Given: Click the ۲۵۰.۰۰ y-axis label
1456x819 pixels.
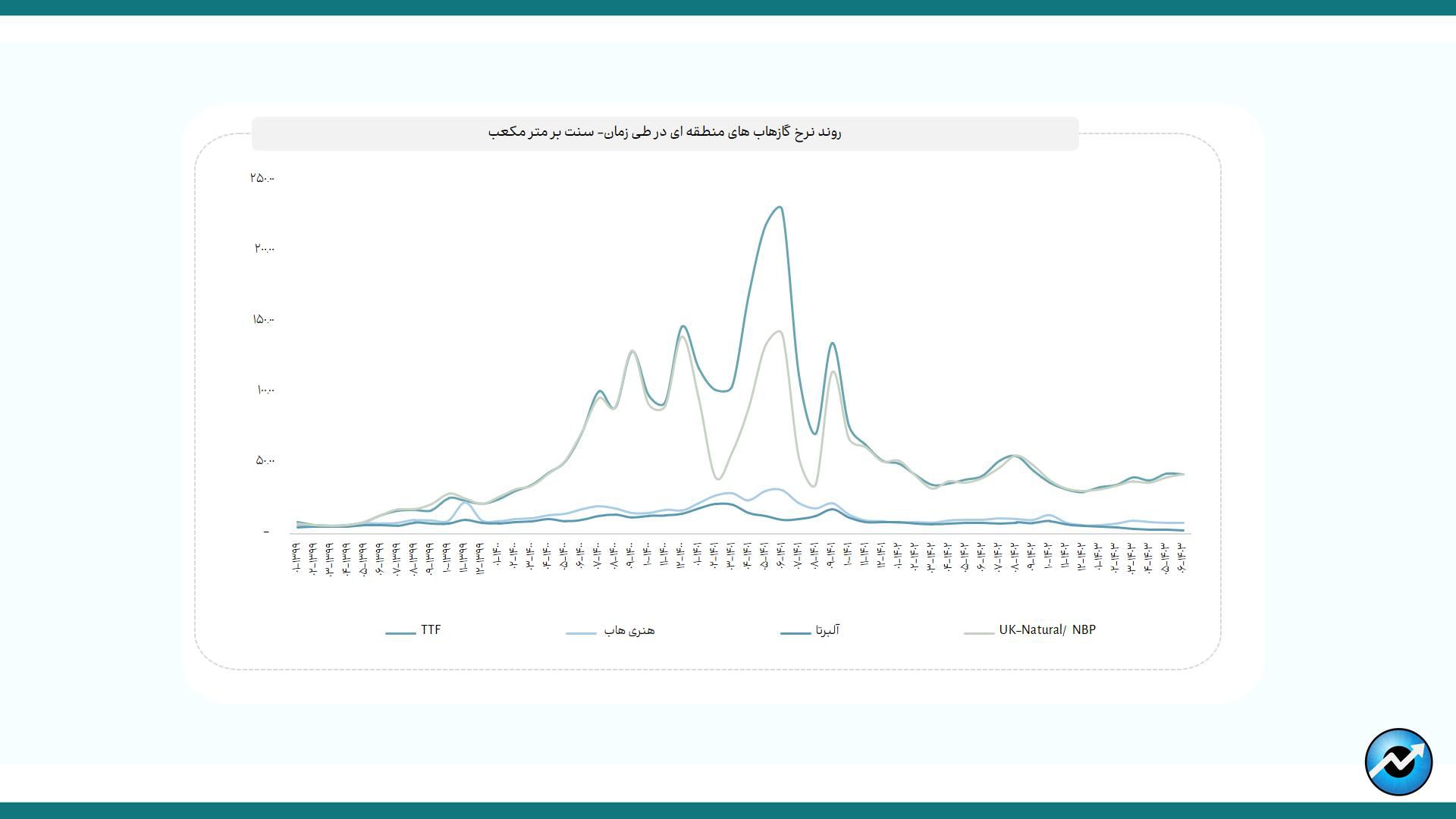Looking at the screenshot, I should tap(262, 178).
